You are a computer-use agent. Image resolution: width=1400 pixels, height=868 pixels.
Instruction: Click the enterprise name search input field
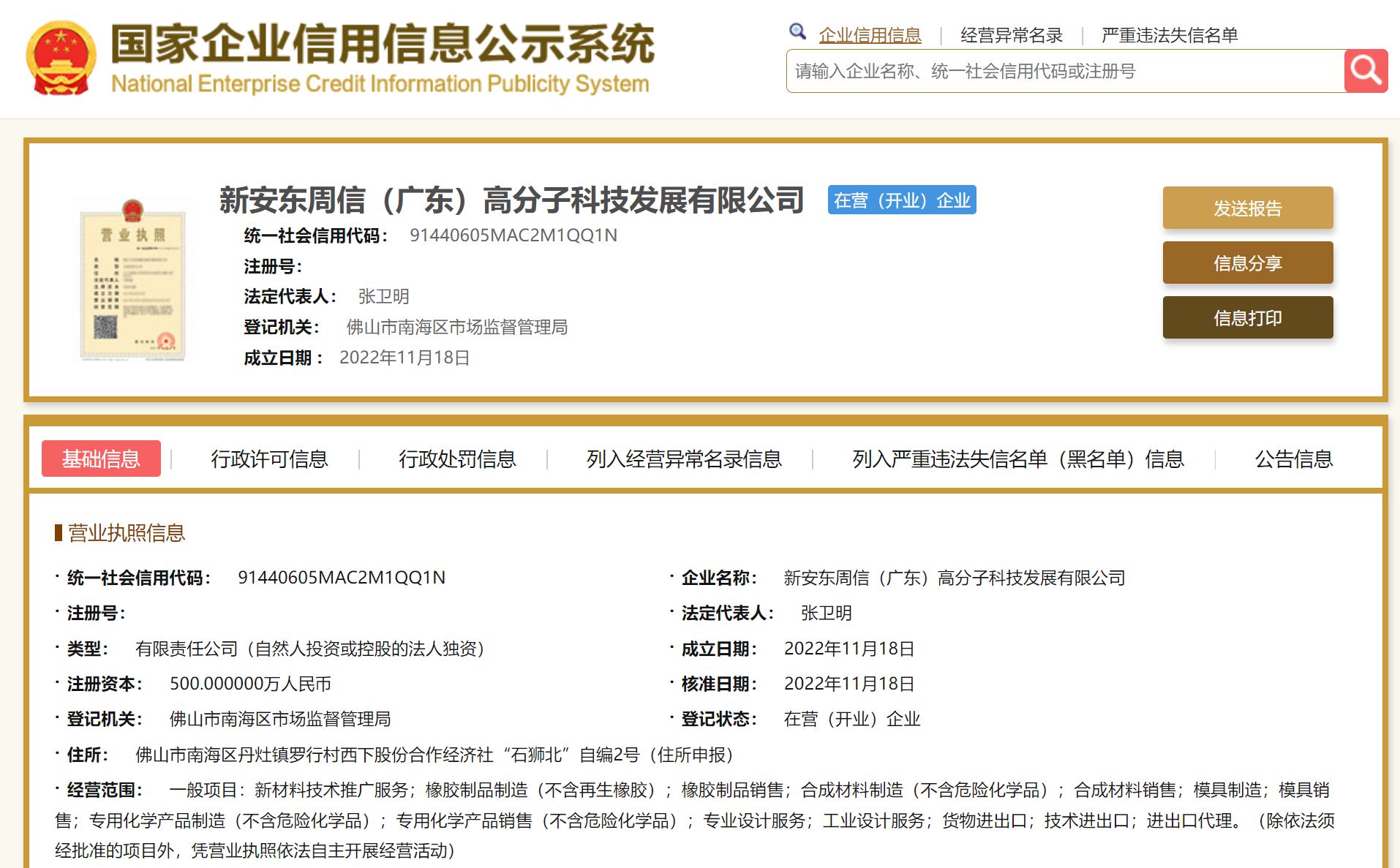(x=1065, y=71)
